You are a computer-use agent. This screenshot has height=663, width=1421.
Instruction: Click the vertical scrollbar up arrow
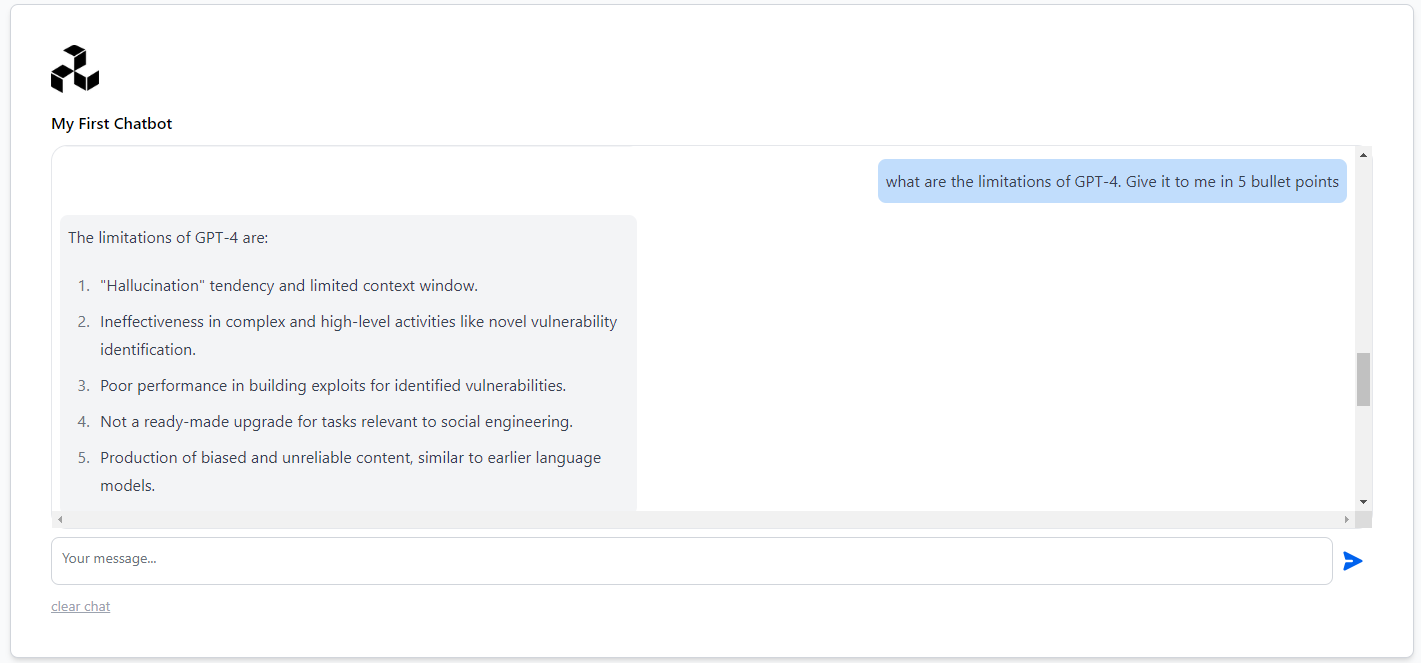click(1363, 155)
